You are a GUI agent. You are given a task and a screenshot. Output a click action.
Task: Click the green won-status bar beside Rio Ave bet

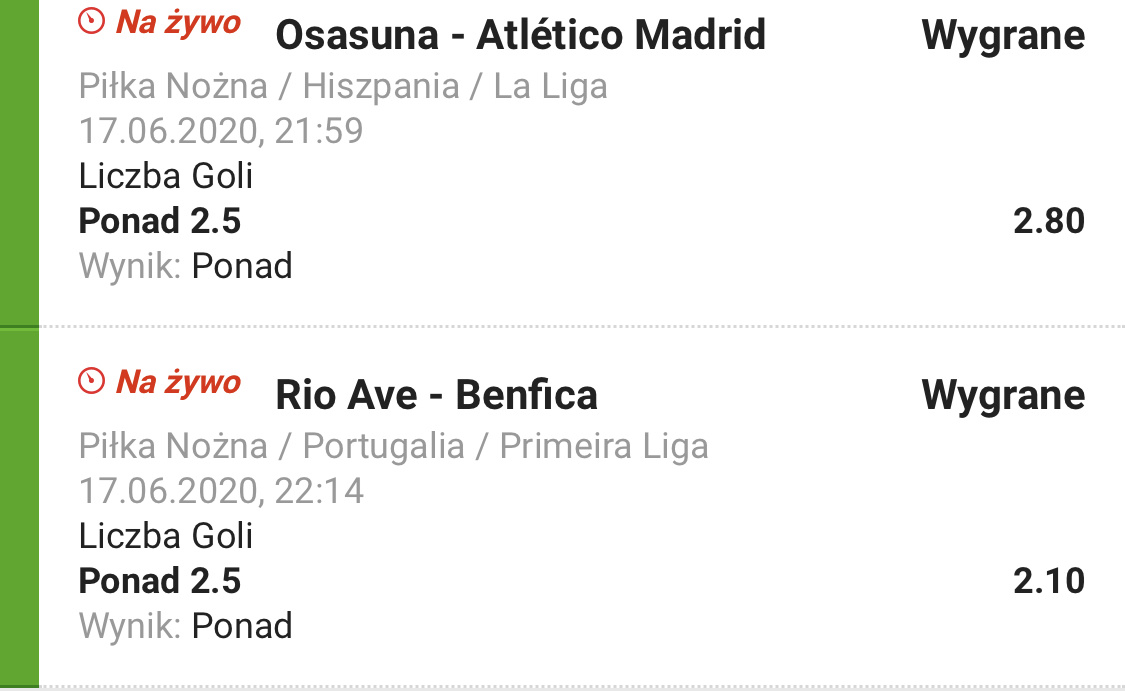tap(19, 508)
